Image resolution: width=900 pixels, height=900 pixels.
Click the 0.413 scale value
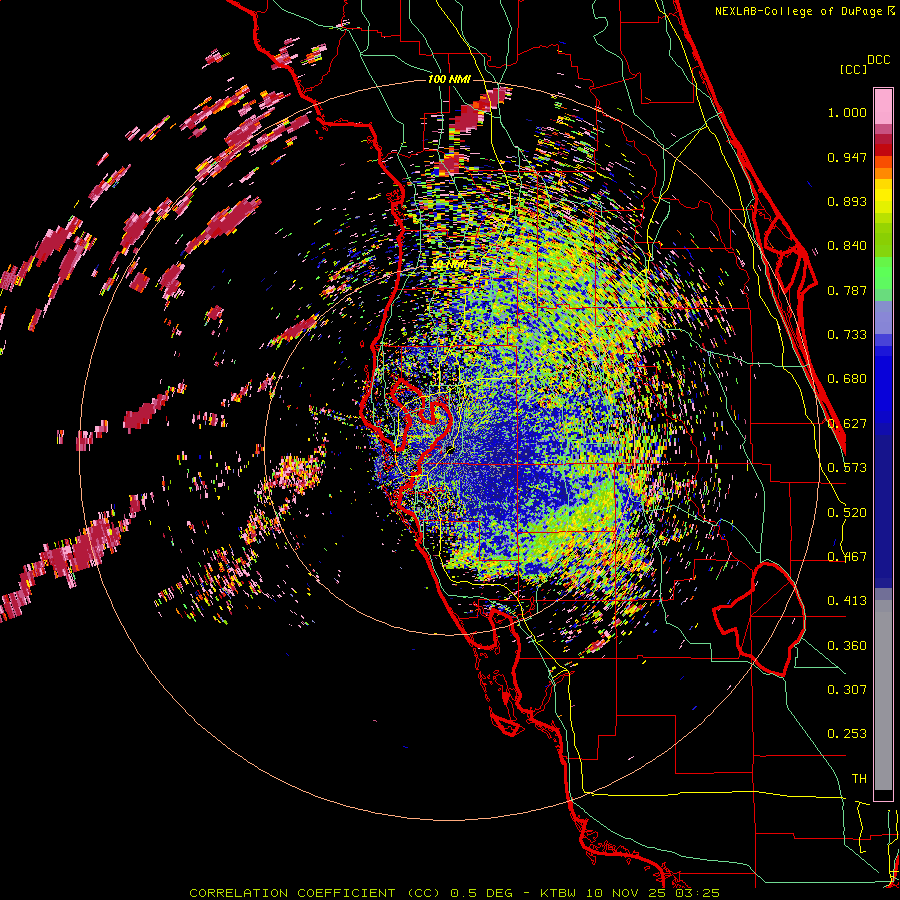click(x=847, y=601)
